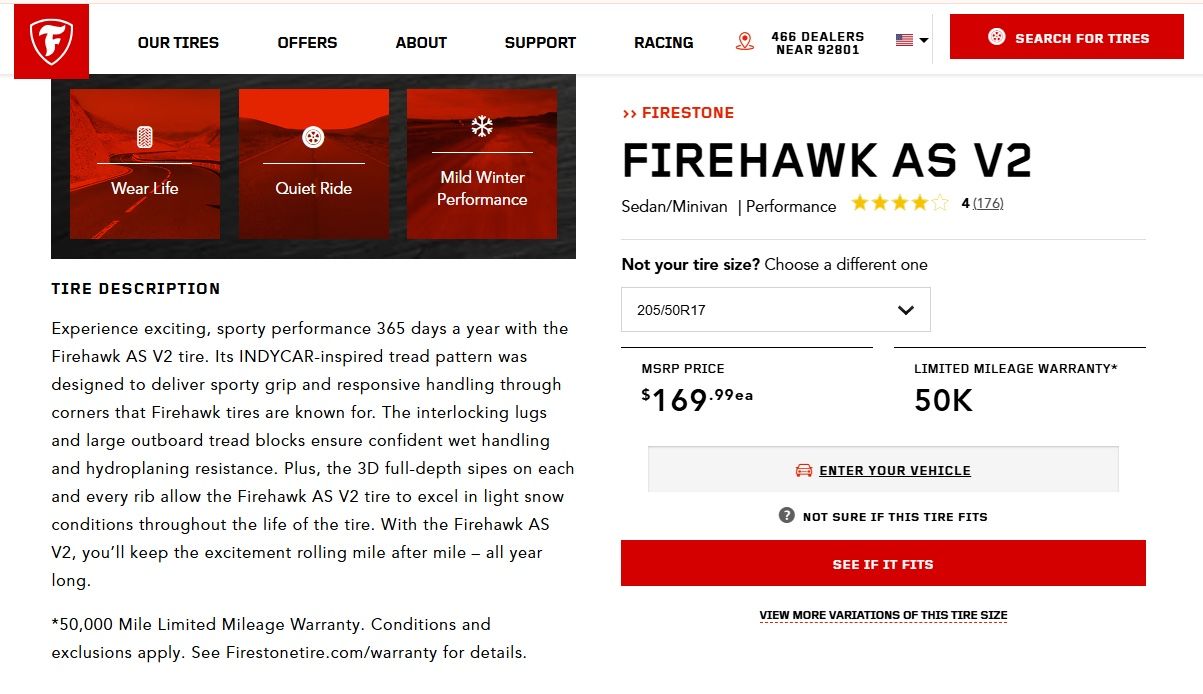Expand the country selector arrow
Viewport: 1203px width, 694px height.
(x=924, y=41)
